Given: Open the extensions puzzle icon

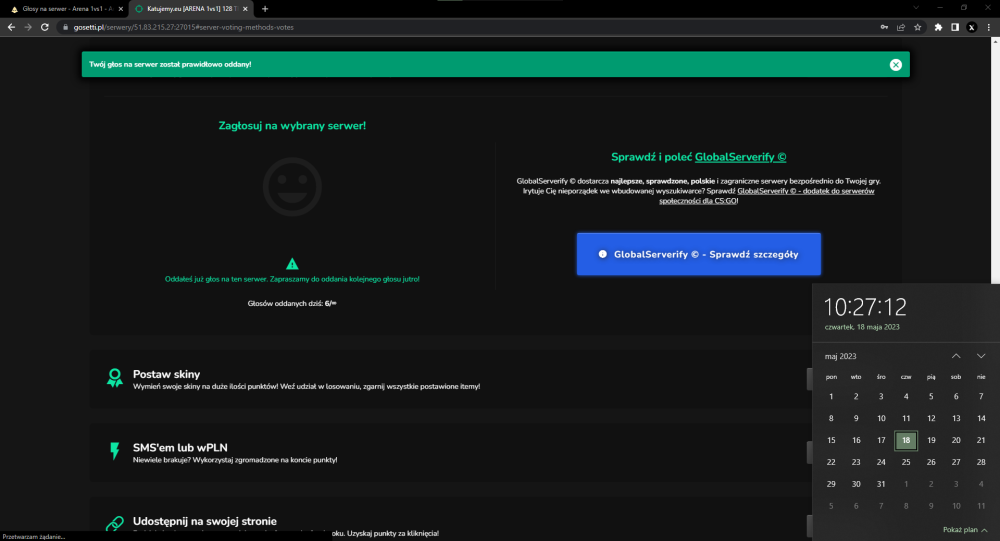Looking at the screenshot, I should [938, 27].
